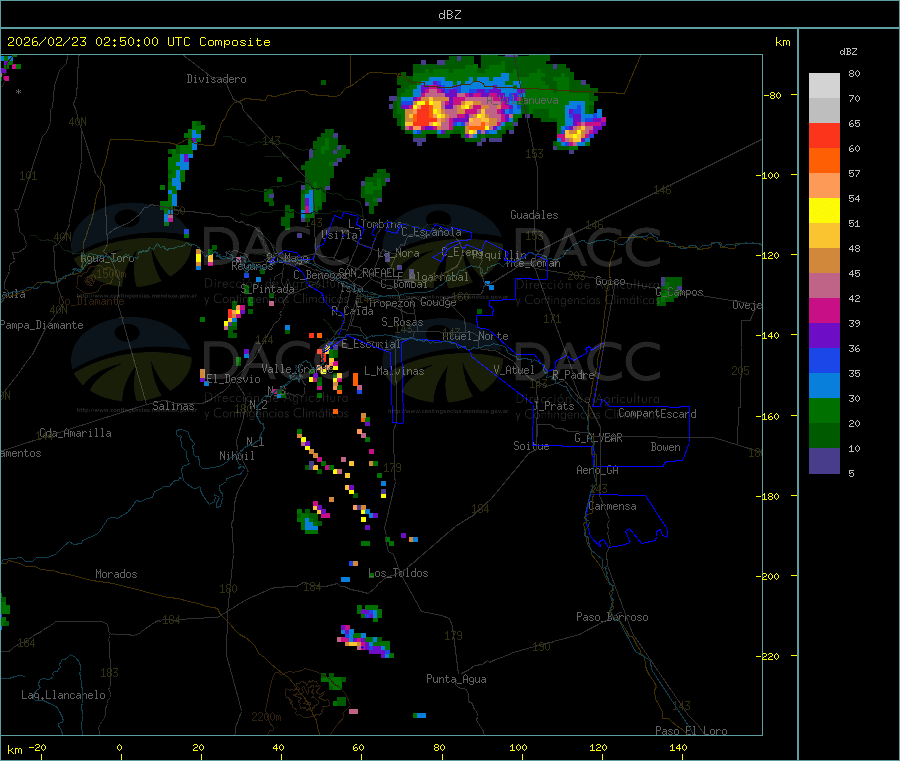
Task: Click the Atuel_Norte label
Action: click(x=475, y=336)
